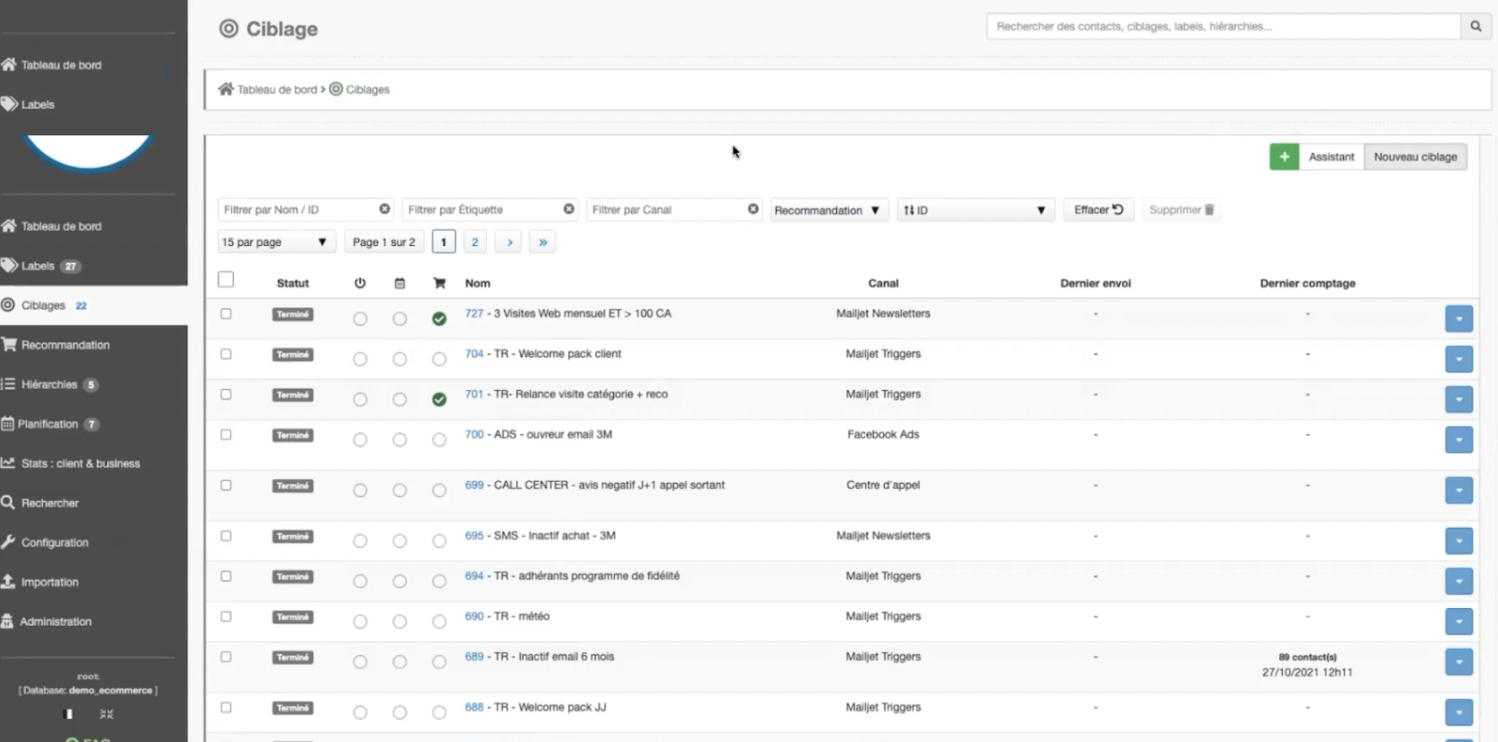The height and width of the screenshot is (742, 1498).
Task: Click the flag icon under database name
Action: (68, 714)
